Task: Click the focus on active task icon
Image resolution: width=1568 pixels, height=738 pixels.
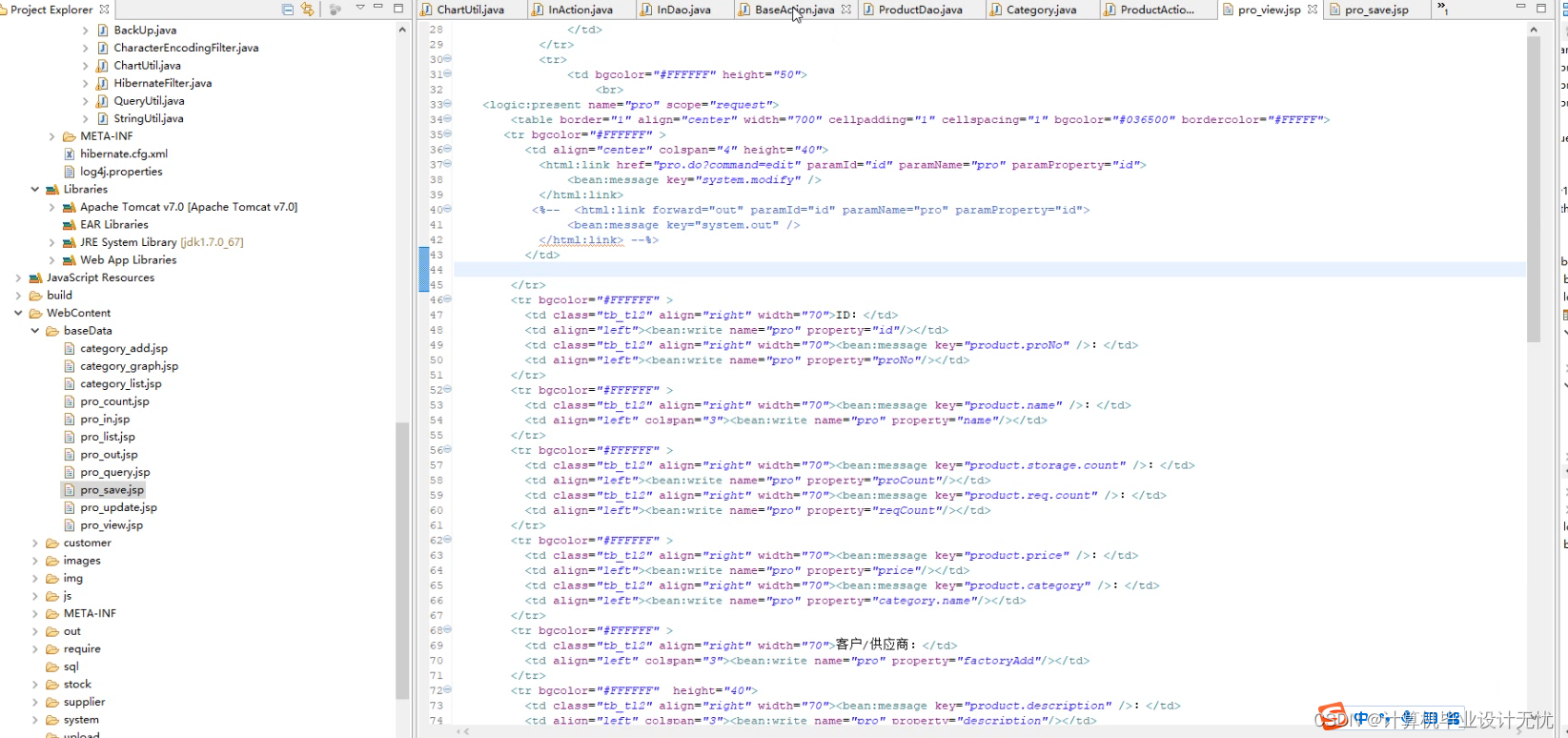Action: (336, 10)
